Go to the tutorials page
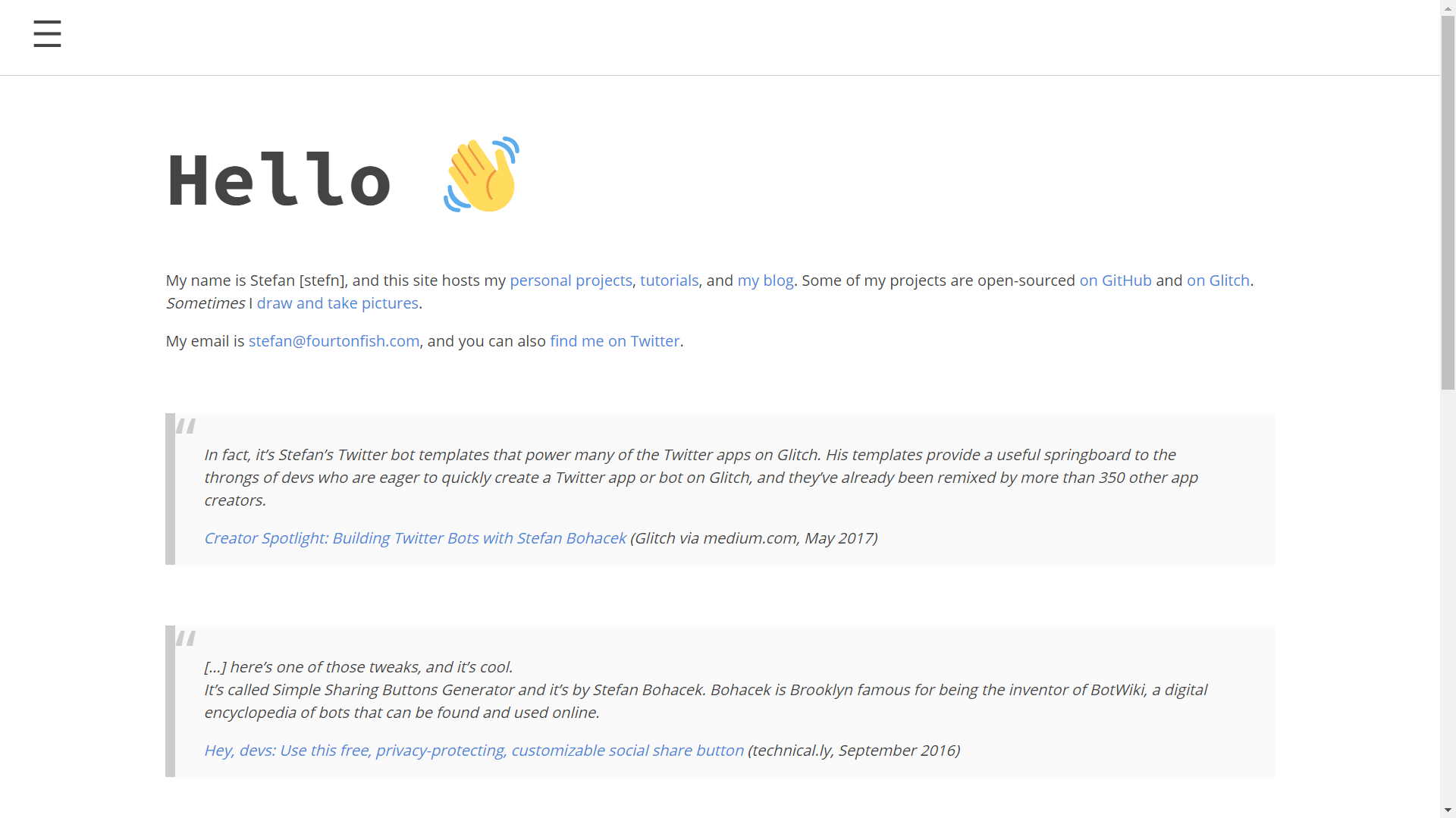1456x818 pixels. (669, 281)
